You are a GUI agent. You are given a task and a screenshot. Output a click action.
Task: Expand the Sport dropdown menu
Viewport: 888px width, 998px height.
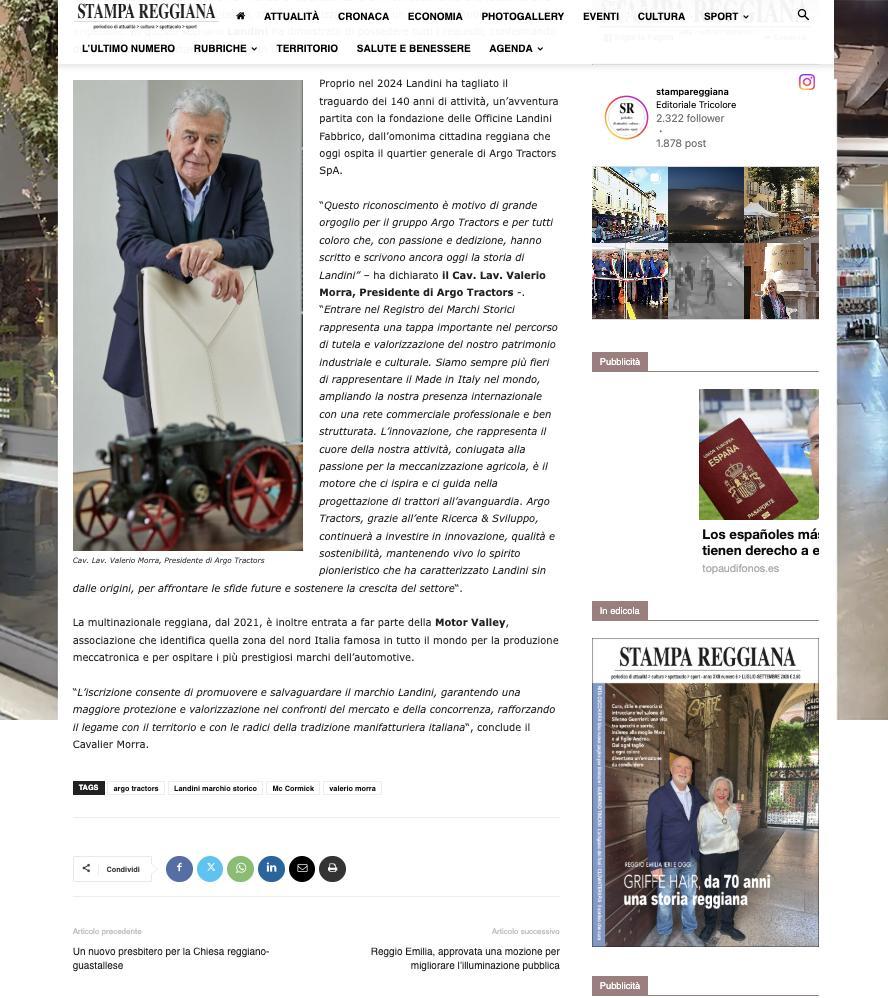pos(726,17)
